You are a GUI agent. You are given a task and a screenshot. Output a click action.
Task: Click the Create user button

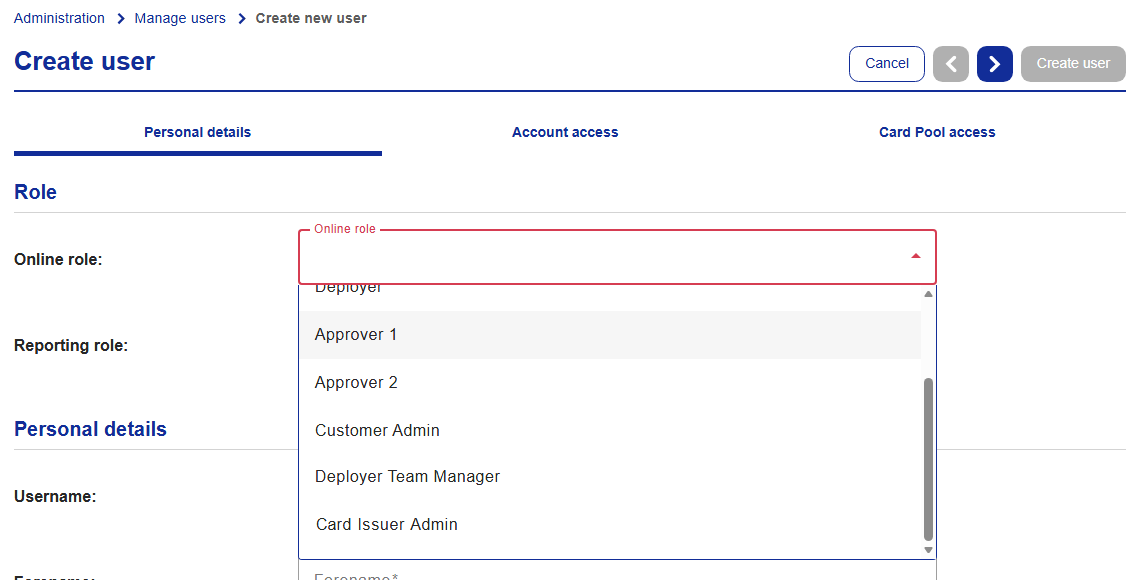pos(1073,64)
